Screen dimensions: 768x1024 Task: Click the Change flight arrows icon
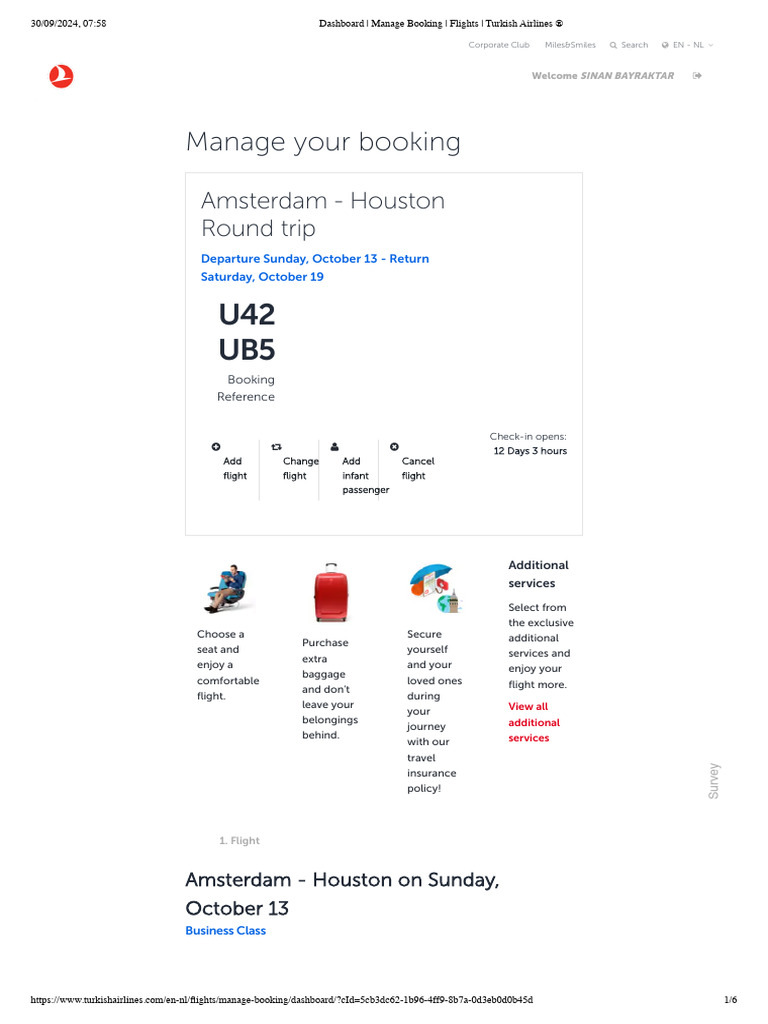[276, 447]
